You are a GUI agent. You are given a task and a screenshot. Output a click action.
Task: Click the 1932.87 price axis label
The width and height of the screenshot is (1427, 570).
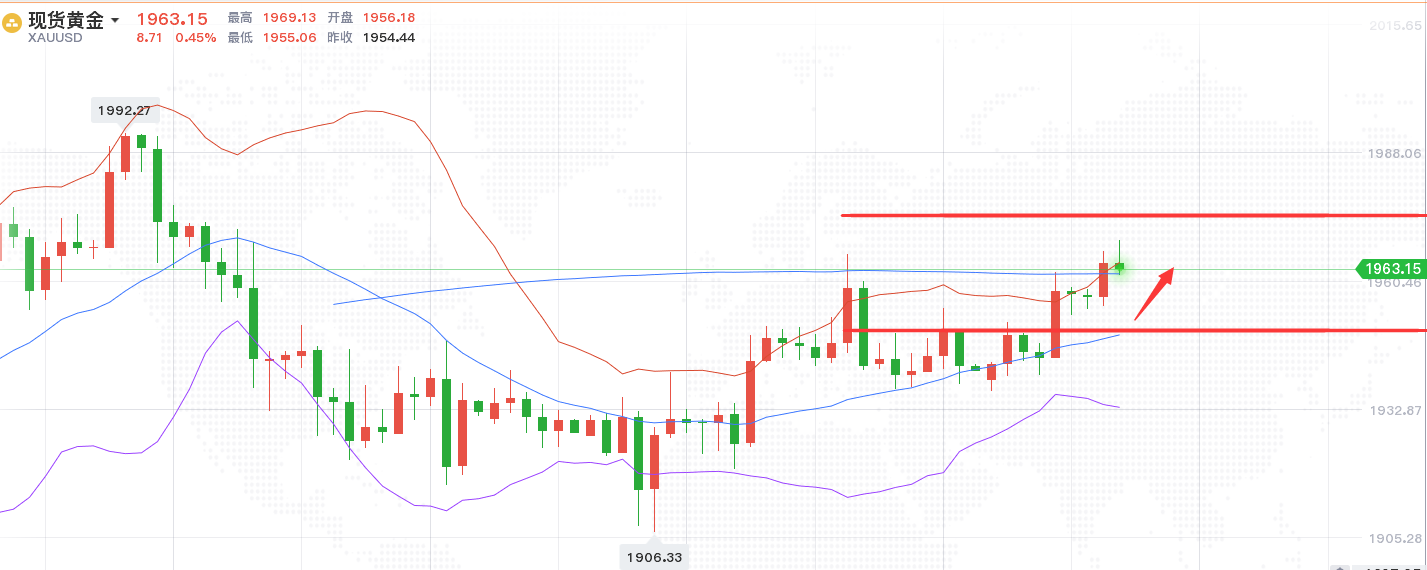click(x=1395, y=411)
